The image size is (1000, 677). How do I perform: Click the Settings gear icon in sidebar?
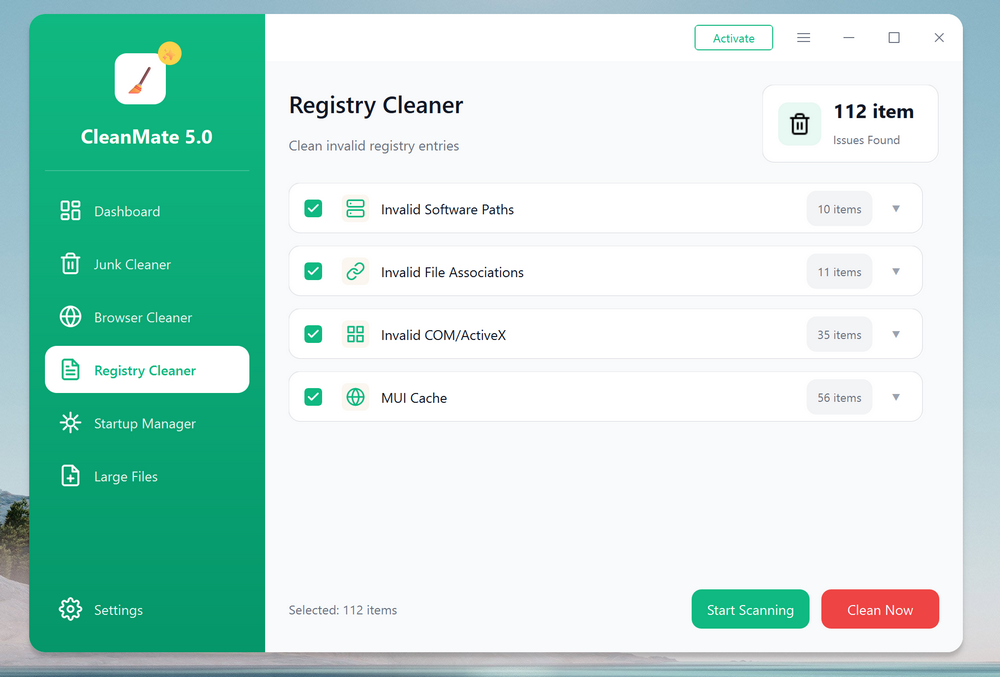coord(70,610)
